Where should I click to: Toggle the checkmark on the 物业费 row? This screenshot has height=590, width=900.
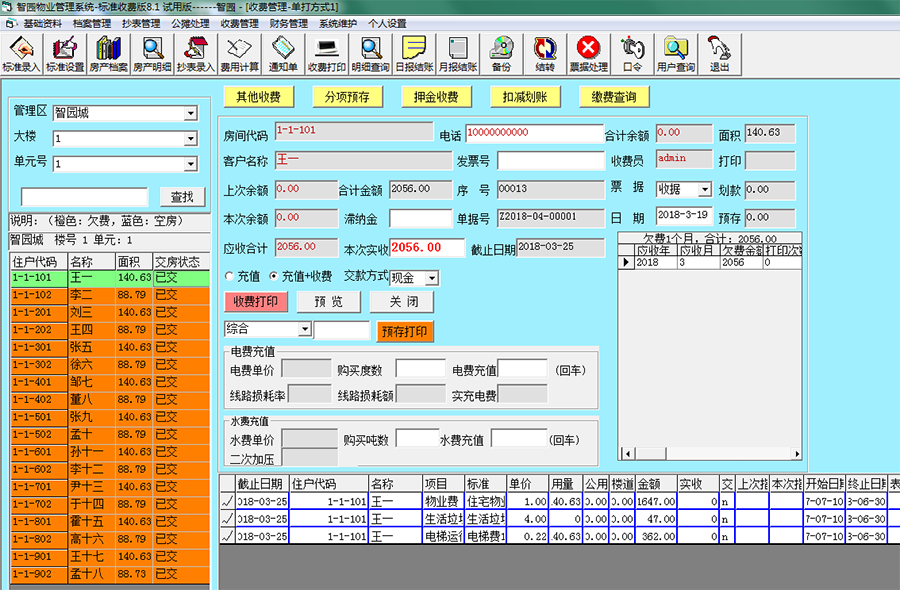tap(227, 501)
